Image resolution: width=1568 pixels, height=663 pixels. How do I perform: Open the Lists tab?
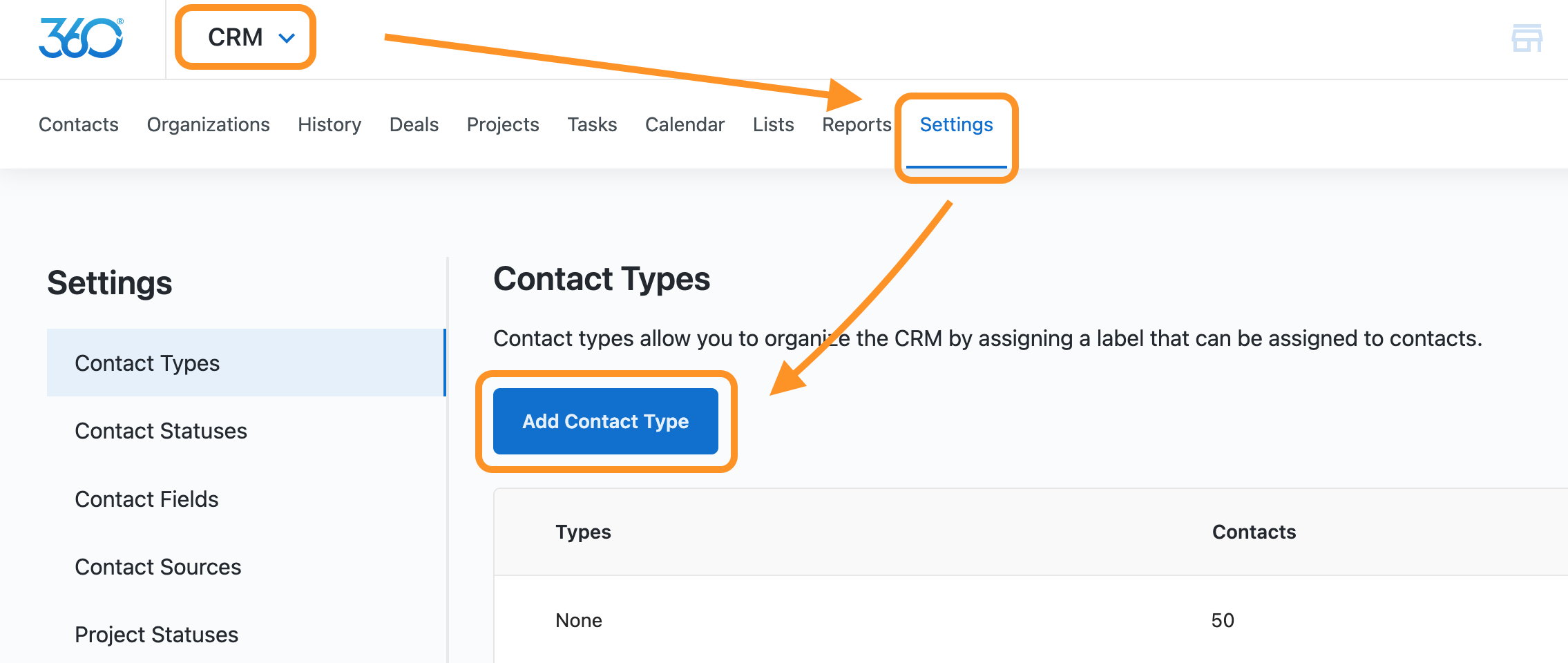(x=773, y=124)
